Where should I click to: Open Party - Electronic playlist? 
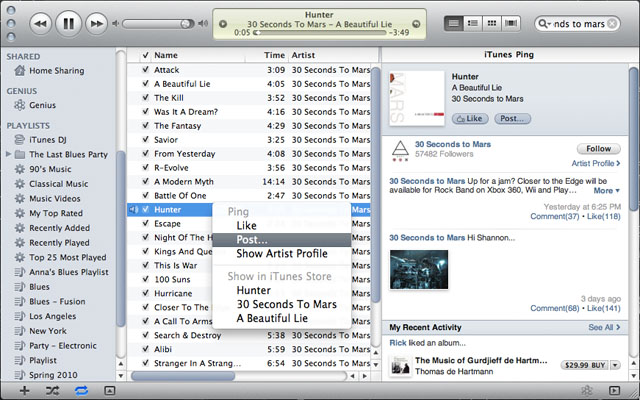(62, 345)
